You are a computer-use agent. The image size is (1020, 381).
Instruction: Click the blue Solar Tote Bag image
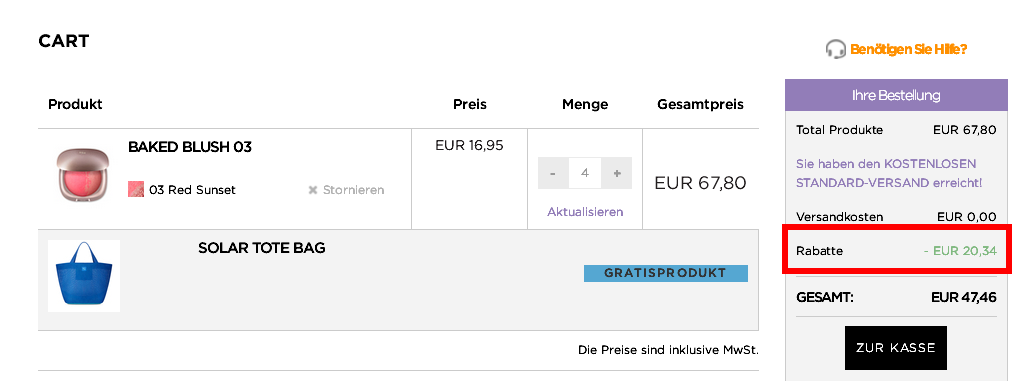point(84,276)
